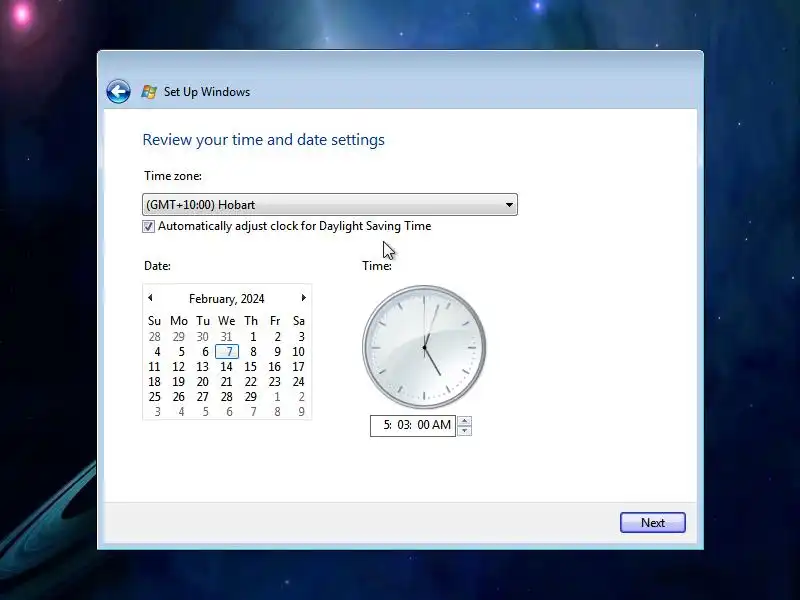Pick February 14 on the calendar

227,367
